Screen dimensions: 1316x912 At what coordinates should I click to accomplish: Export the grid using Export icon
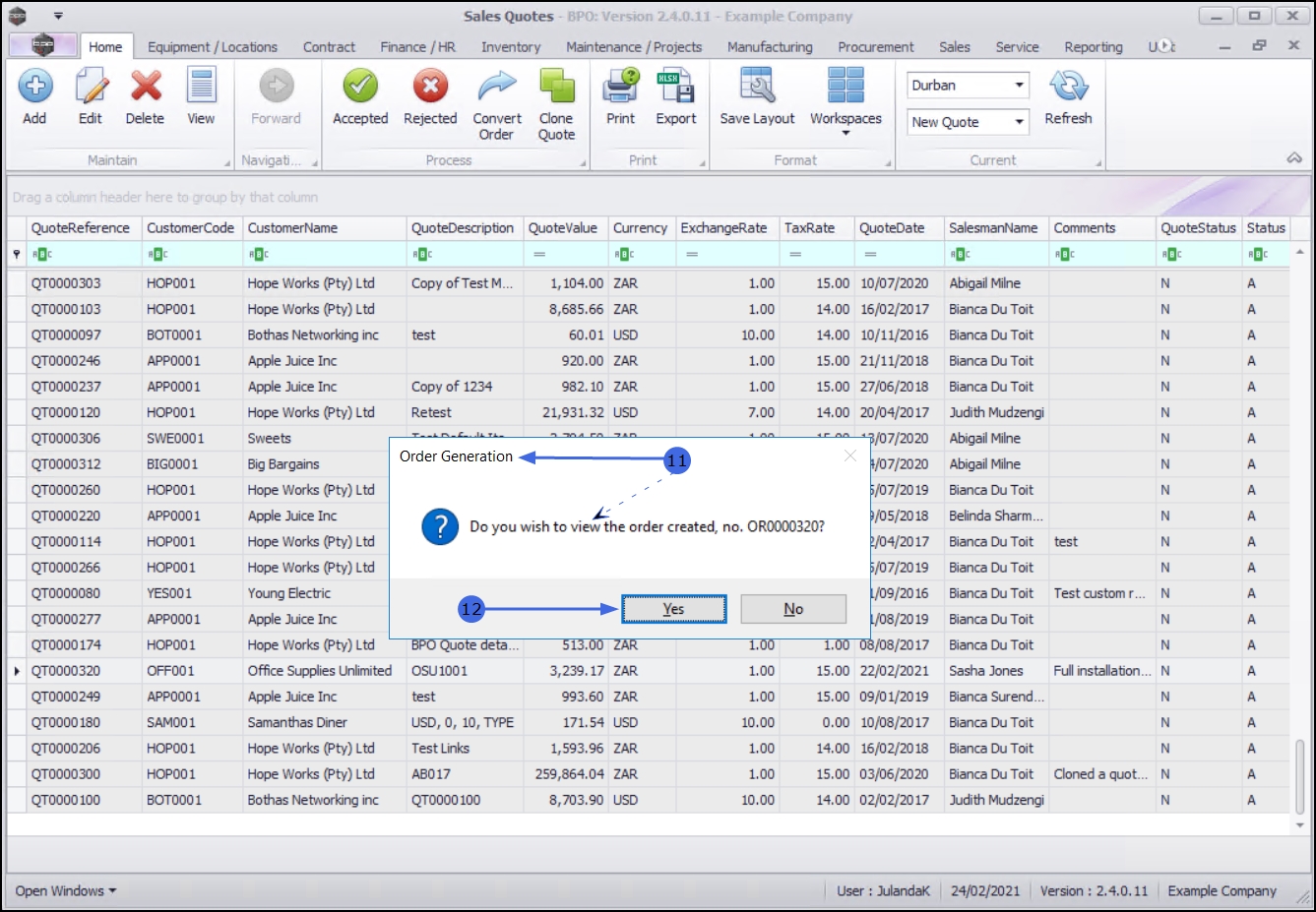(x=676, y=88)
